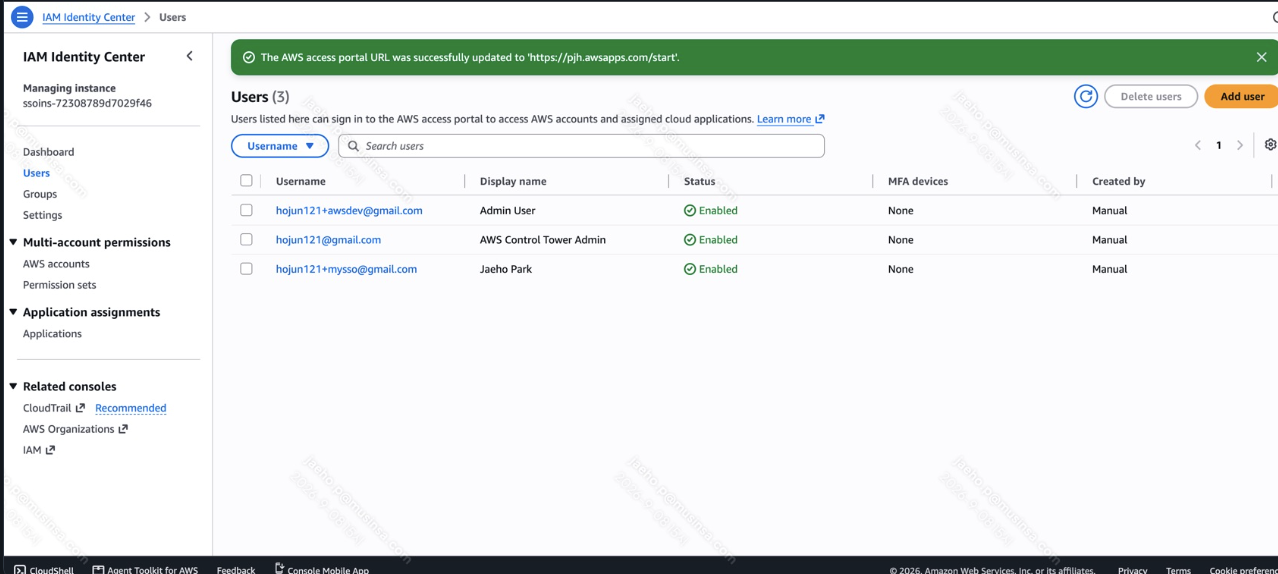
Task: Click the success checkmark icon in banner
Action: (249, 57)
